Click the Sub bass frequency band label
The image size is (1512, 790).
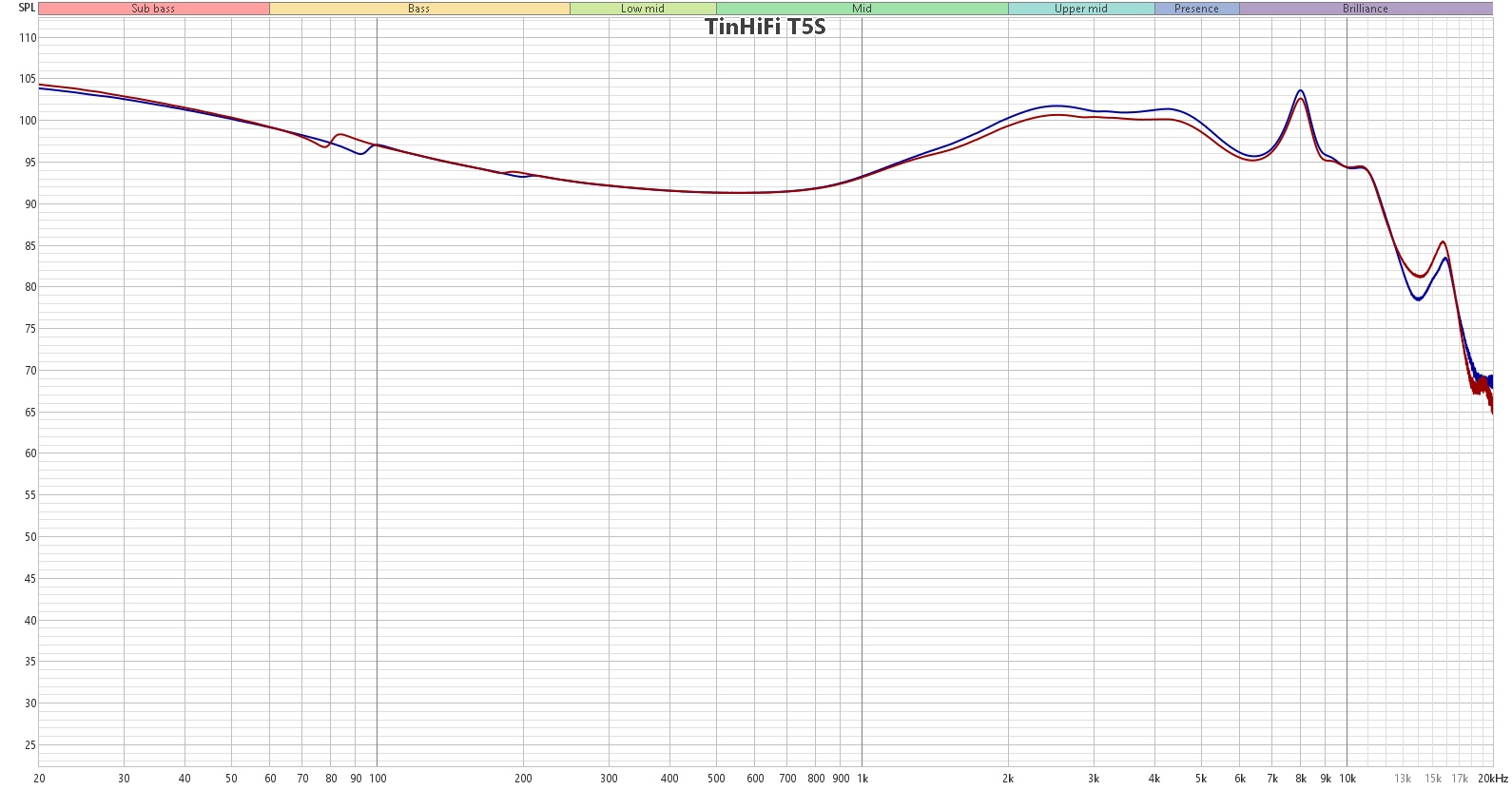point(153,9)
